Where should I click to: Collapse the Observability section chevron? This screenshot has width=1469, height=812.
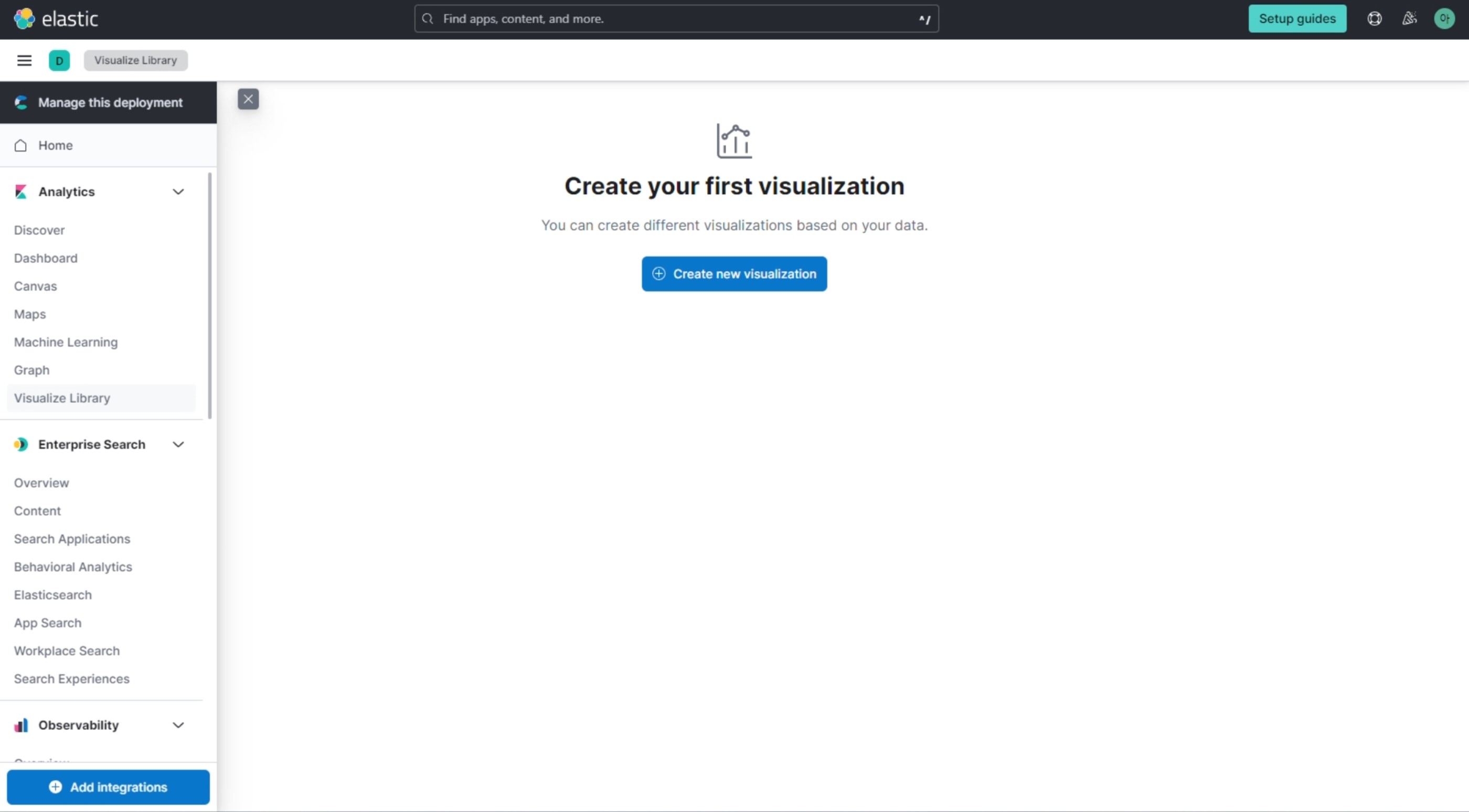tap(178, 725)
